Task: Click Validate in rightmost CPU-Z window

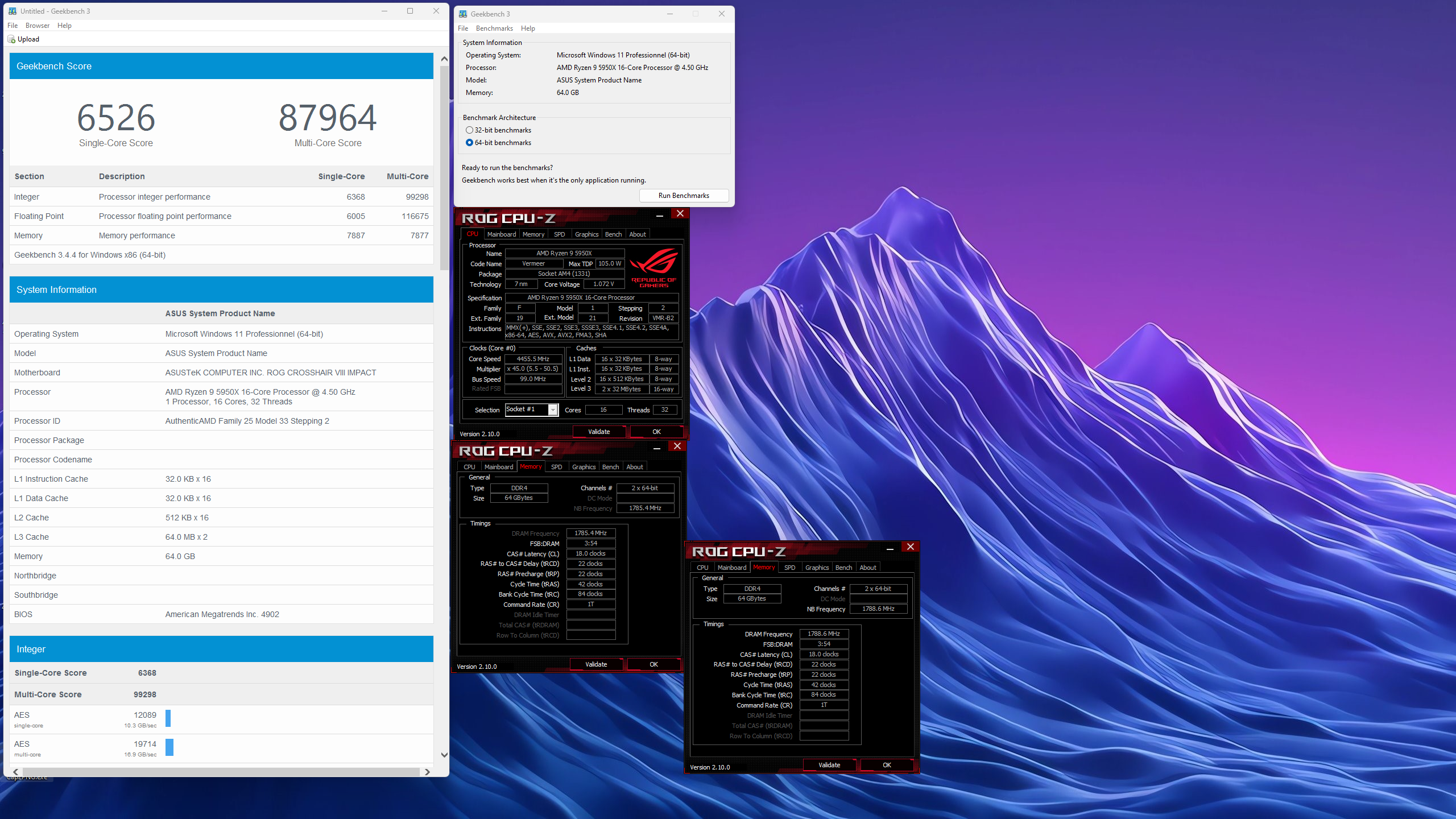Action: tap(829, 765)
